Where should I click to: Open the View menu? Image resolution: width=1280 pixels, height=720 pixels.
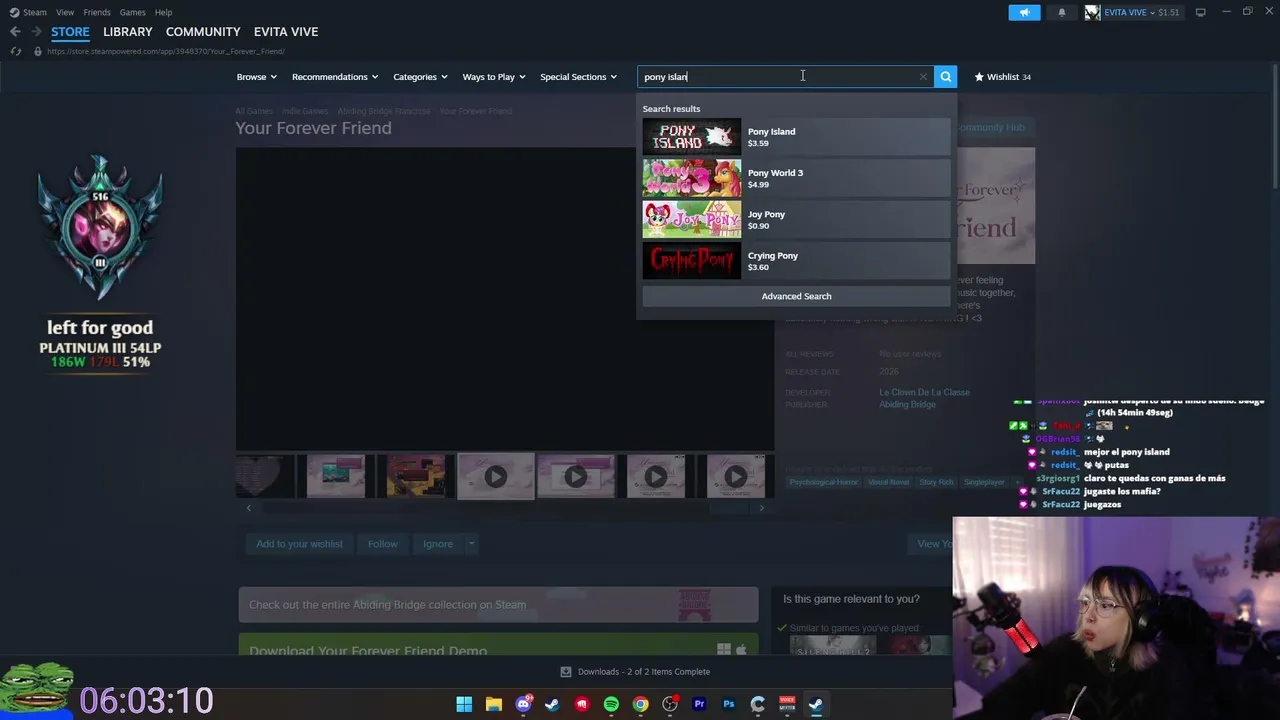(65, 12)
